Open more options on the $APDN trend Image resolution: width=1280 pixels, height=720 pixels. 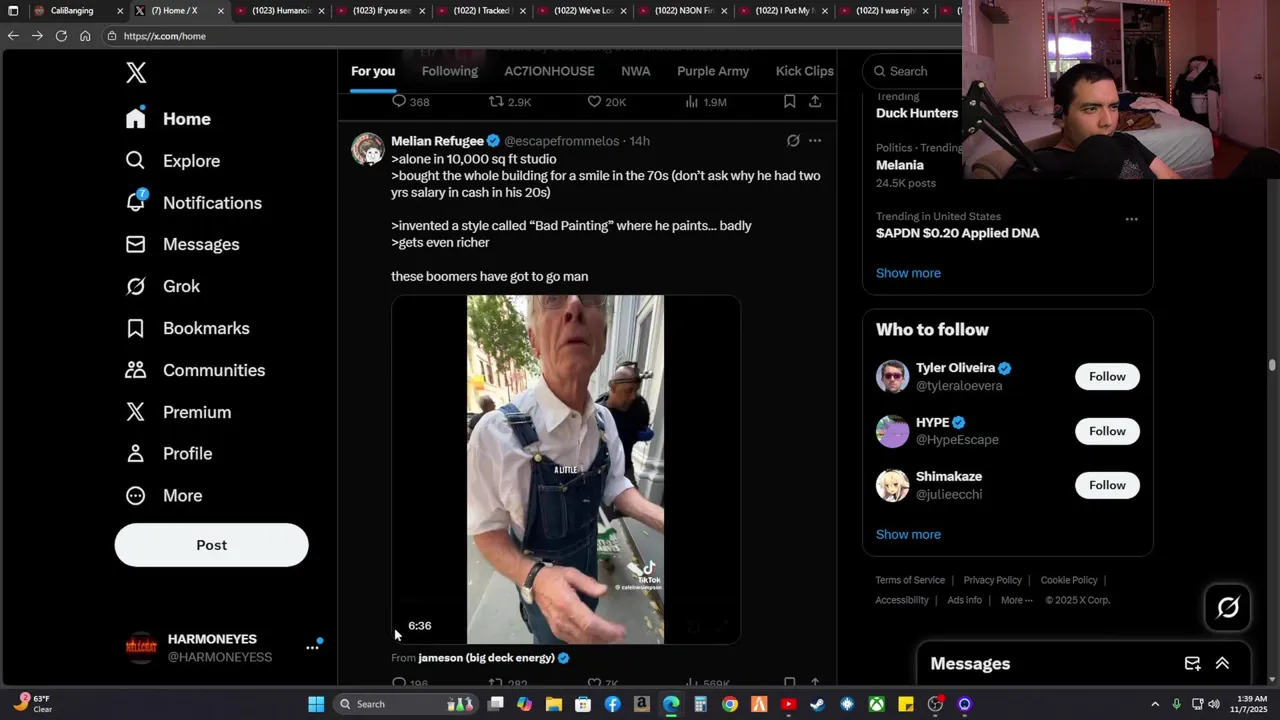[x=1131, y=219]
